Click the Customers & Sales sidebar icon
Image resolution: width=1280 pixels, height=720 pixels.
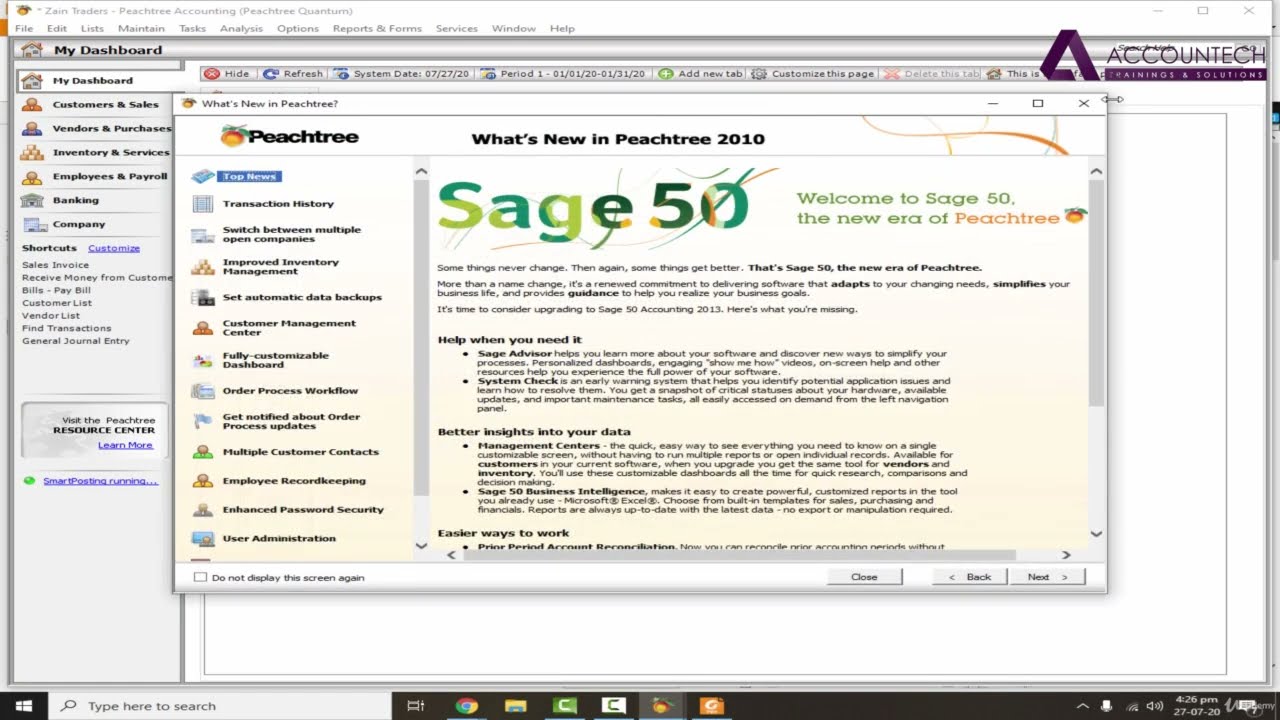(33, 104)
